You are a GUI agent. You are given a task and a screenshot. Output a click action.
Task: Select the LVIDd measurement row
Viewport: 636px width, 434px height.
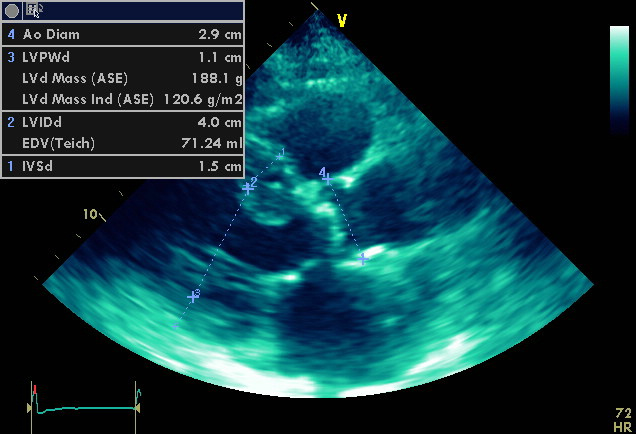tap(122, 122)
